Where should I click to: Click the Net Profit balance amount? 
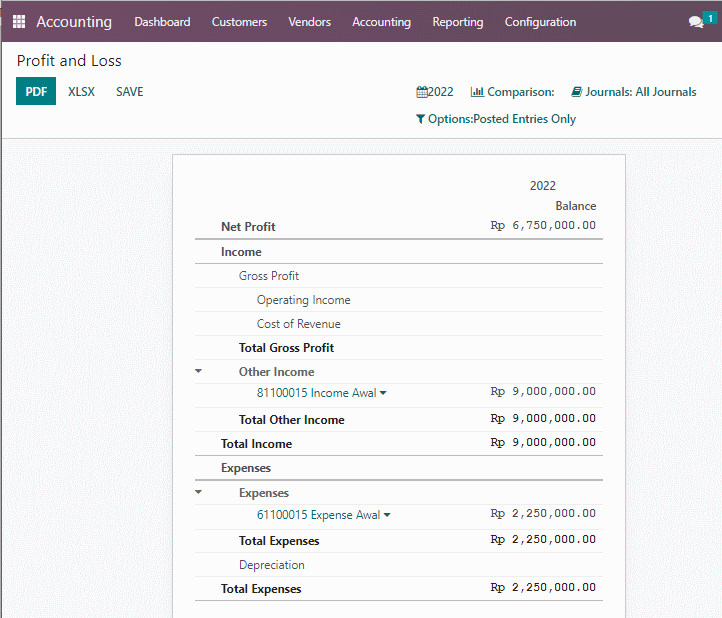[543, 225]
